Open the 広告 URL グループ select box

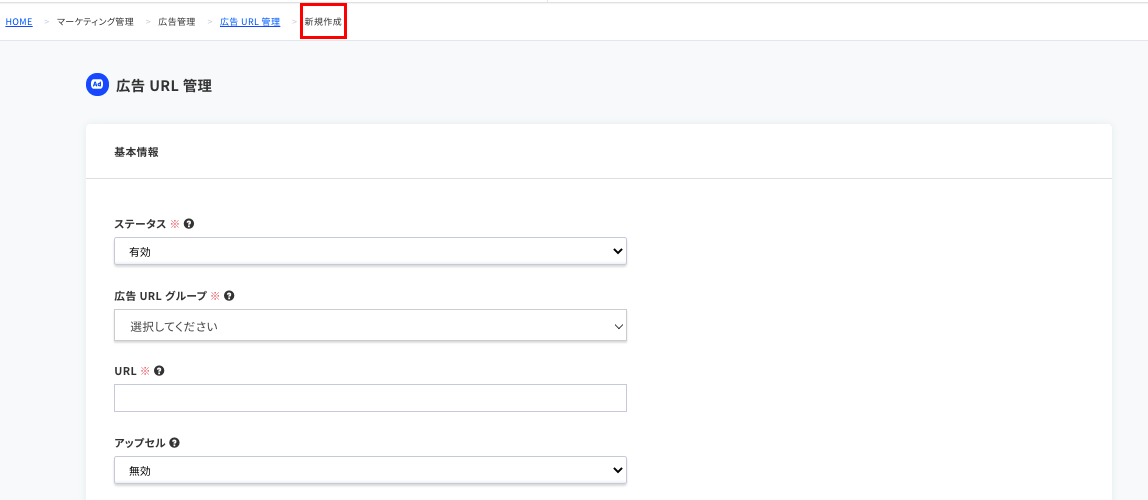(370, 325)
